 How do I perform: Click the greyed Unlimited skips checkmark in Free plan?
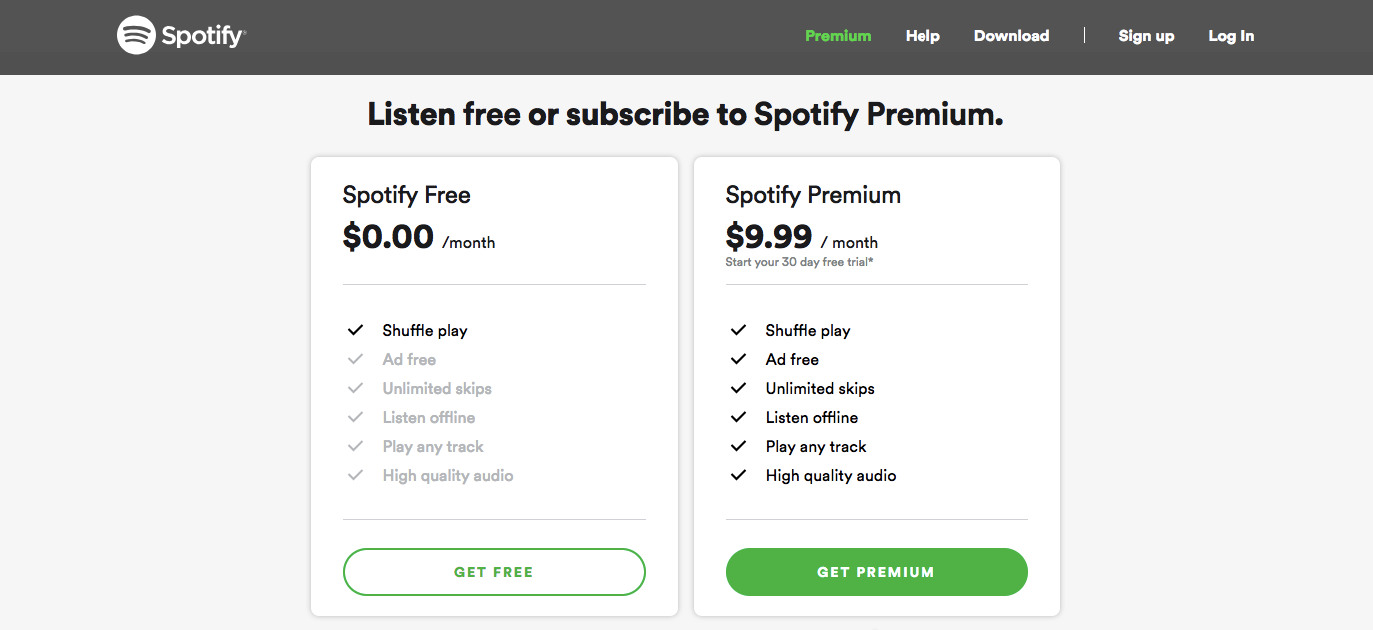tap(355, 388)
